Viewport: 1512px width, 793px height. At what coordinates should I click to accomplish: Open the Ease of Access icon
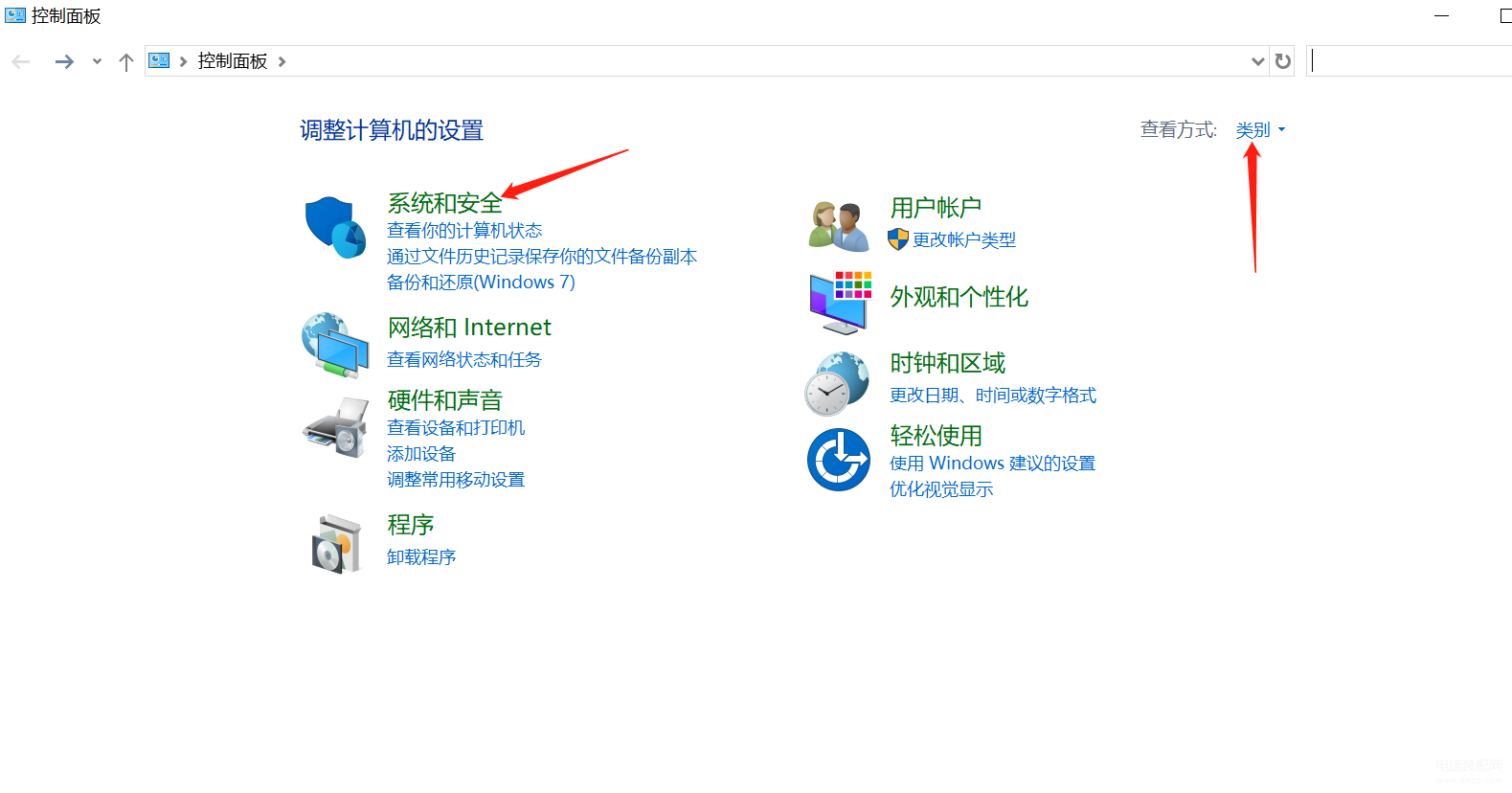click(839, 460)
